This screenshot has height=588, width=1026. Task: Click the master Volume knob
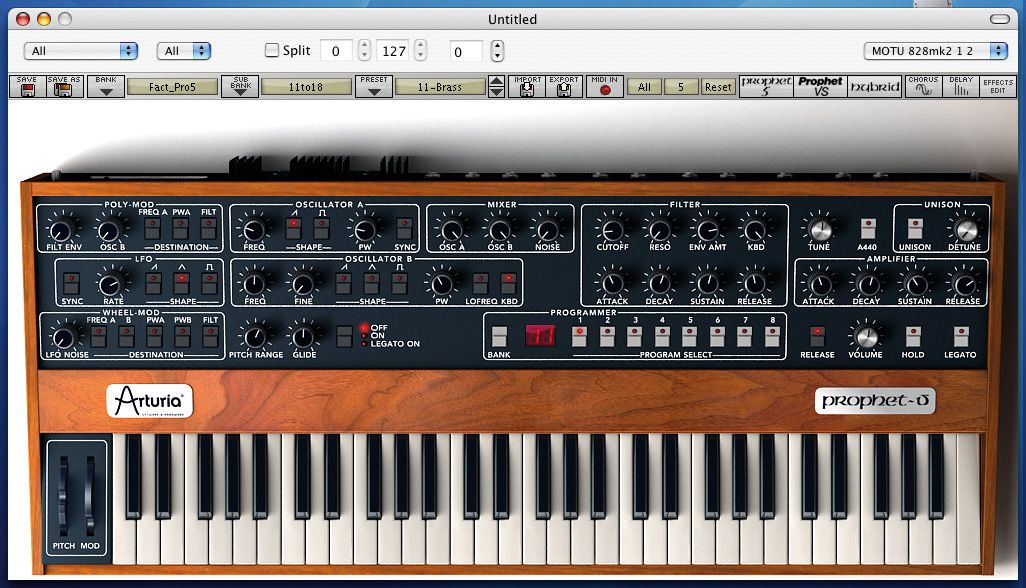pos(865,337)
